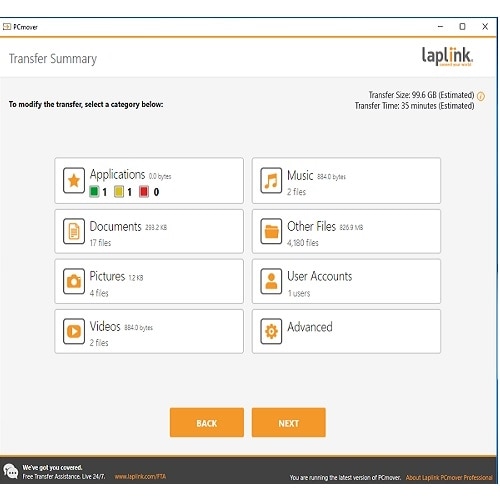This screenshot has height=500, width=500.
Task: Close the PCmover window
Action: [485, 26]
